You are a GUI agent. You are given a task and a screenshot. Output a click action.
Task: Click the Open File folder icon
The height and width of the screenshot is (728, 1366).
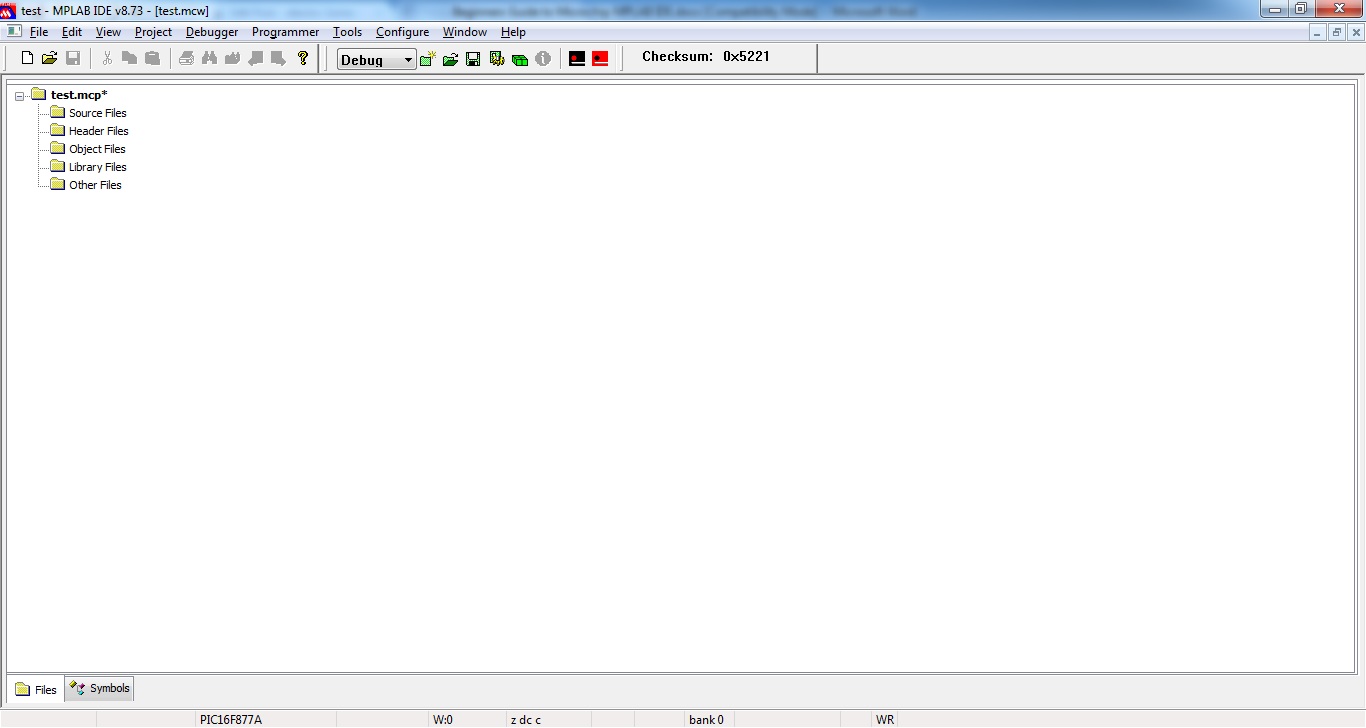point(49,59)
